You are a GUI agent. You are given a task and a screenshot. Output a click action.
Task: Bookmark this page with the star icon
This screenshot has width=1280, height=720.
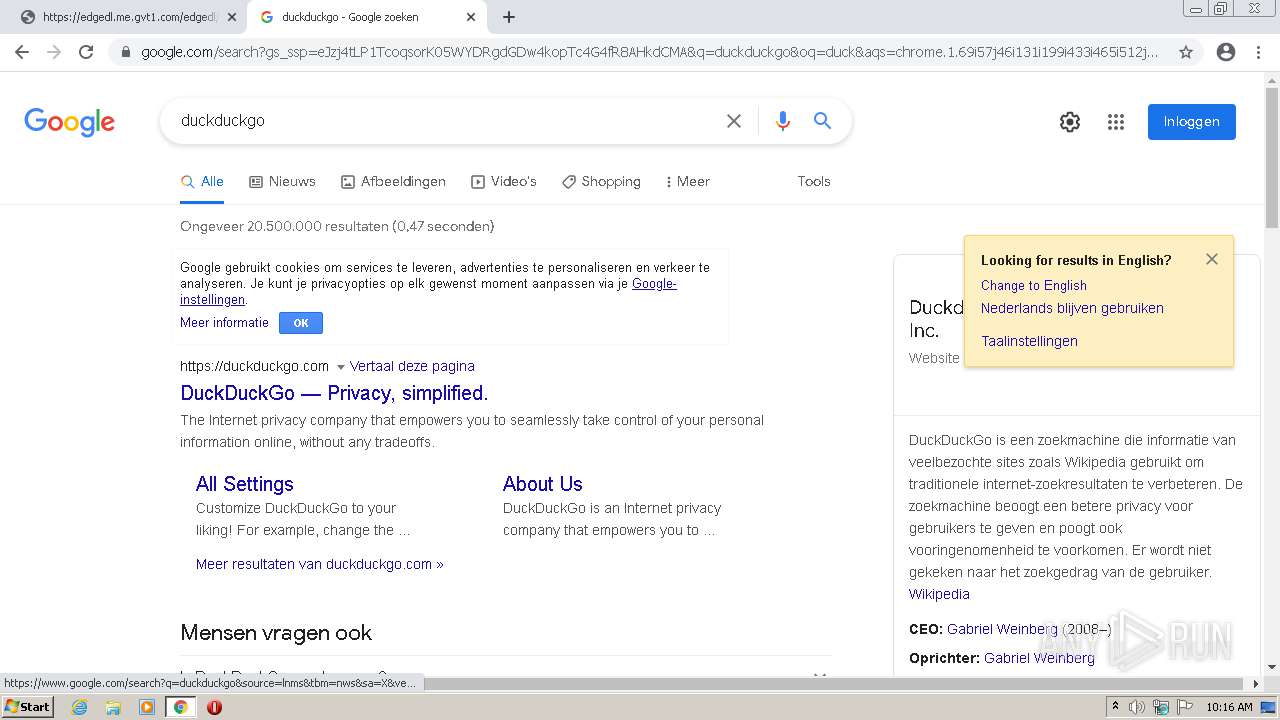1186,52
